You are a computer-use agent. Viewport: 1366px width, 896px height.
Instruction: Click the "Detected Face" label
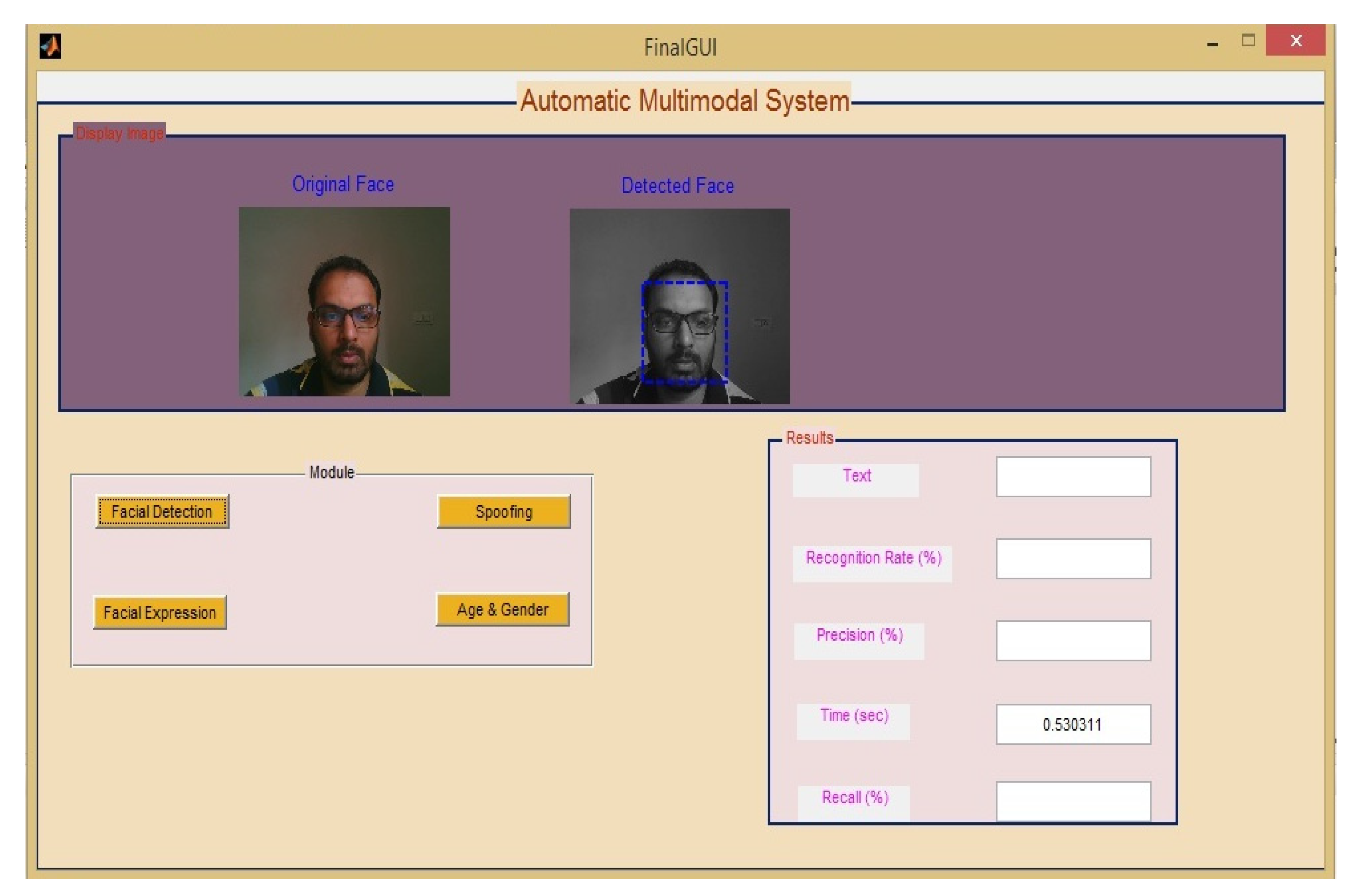click(x=678, y=185)
